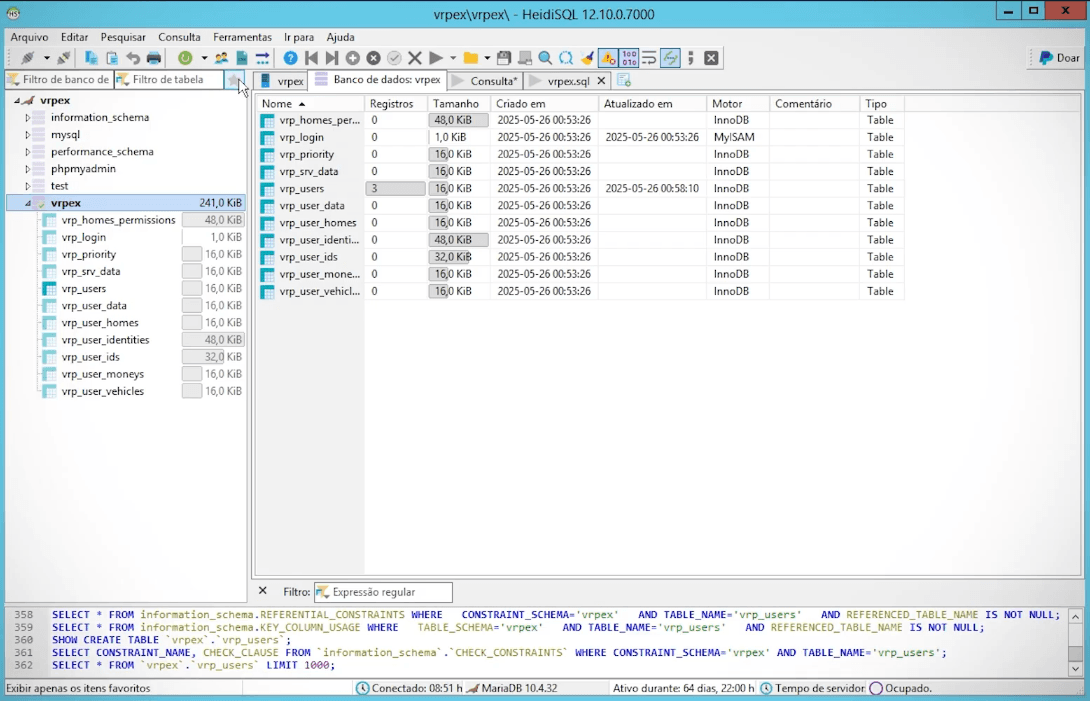Screen dimensions: 1090x701
Task: Select vrp_user_vehicles in the database tree
Action: coord(102,391)
